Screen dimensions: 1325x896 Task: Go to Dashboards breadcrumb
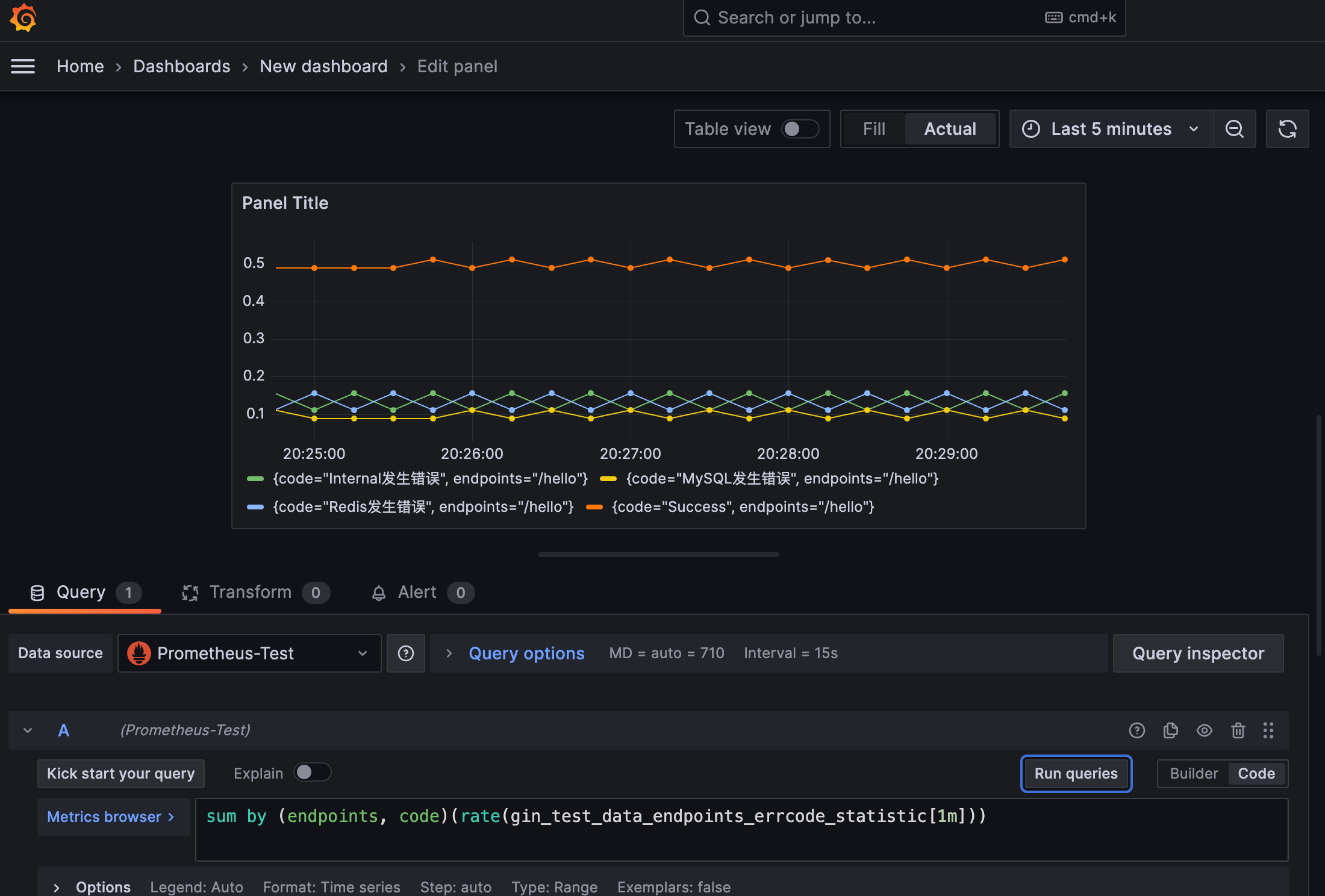(x=181, y=66)
